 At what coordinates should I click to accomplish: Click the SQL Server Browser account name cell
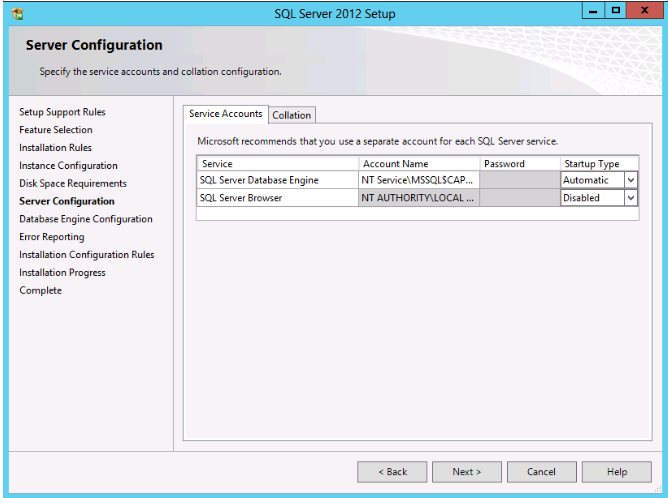(419, 198)
